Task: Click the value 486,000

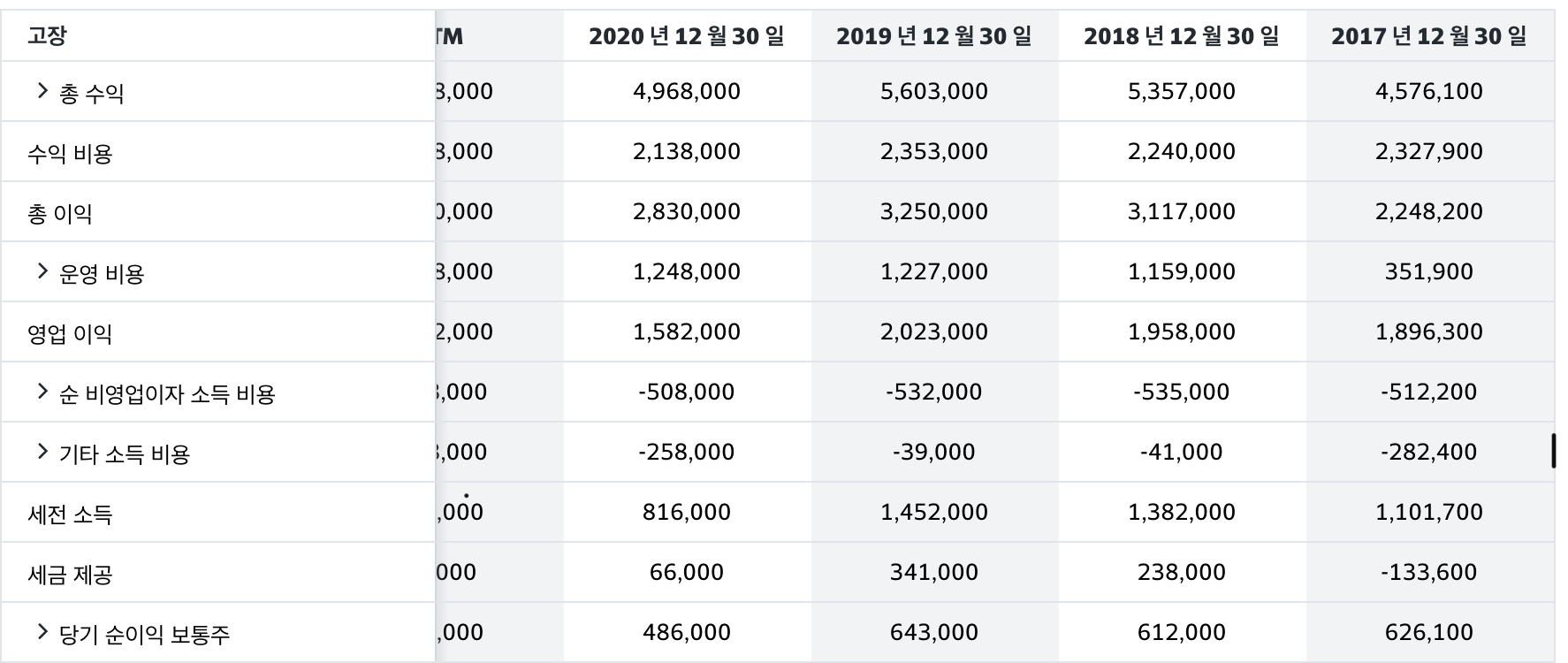Action: tap(687, 632)
